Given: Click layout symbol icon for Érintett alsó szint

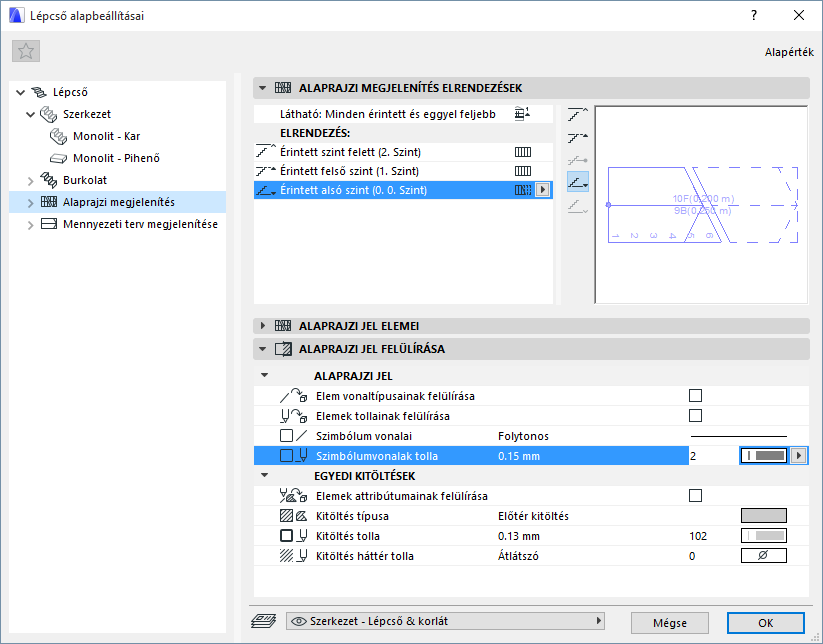Looking at the screenshot, I should click(x=523, y=190).
